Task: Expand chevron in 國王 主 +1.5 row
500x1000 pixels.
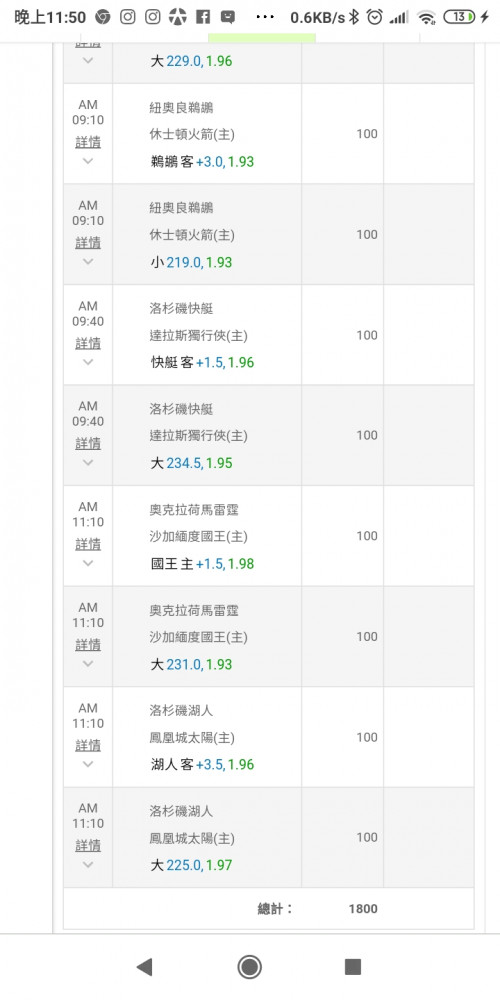Action: click(x=88, y=563)
